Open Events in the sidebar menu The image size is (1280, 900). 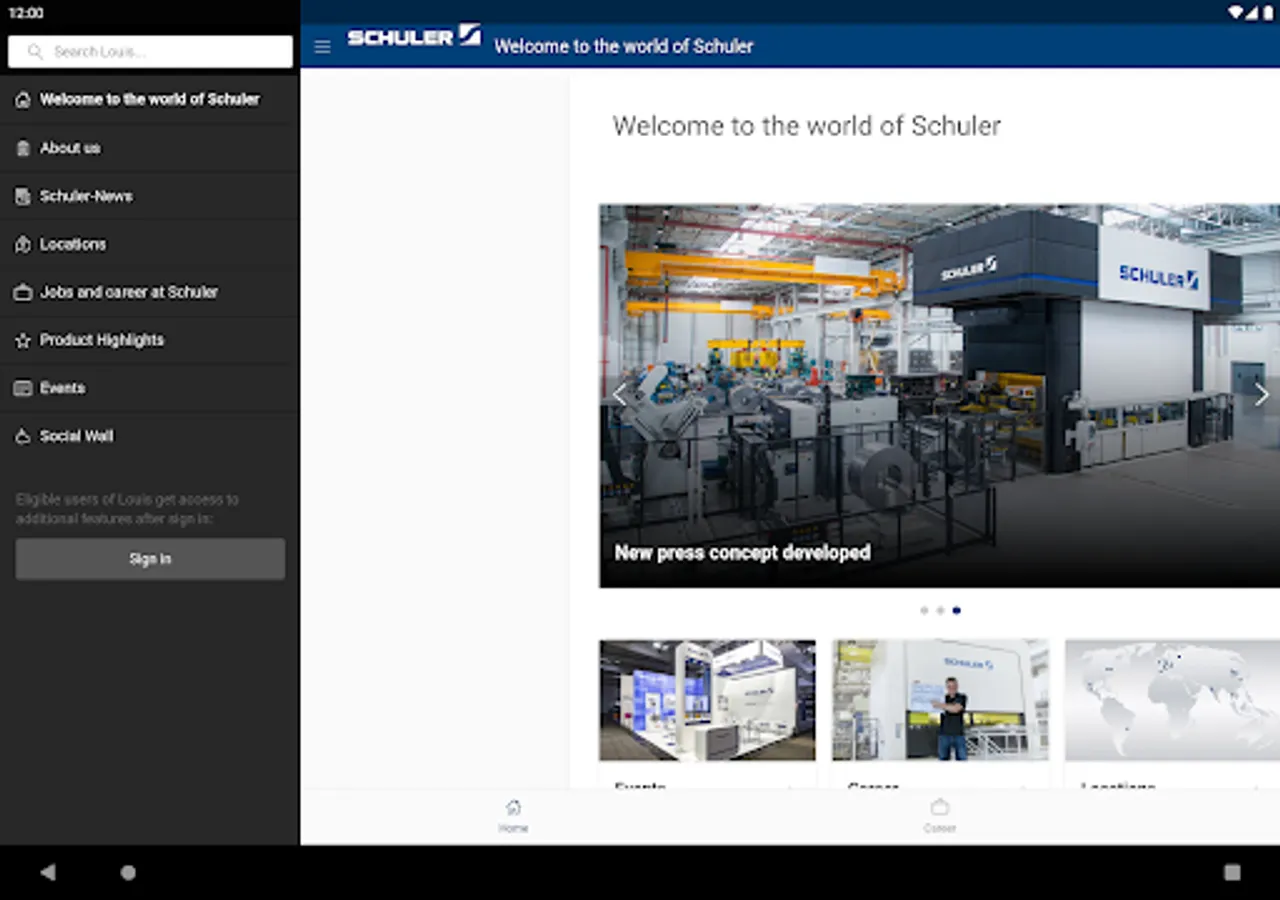[x=150, y=388]
